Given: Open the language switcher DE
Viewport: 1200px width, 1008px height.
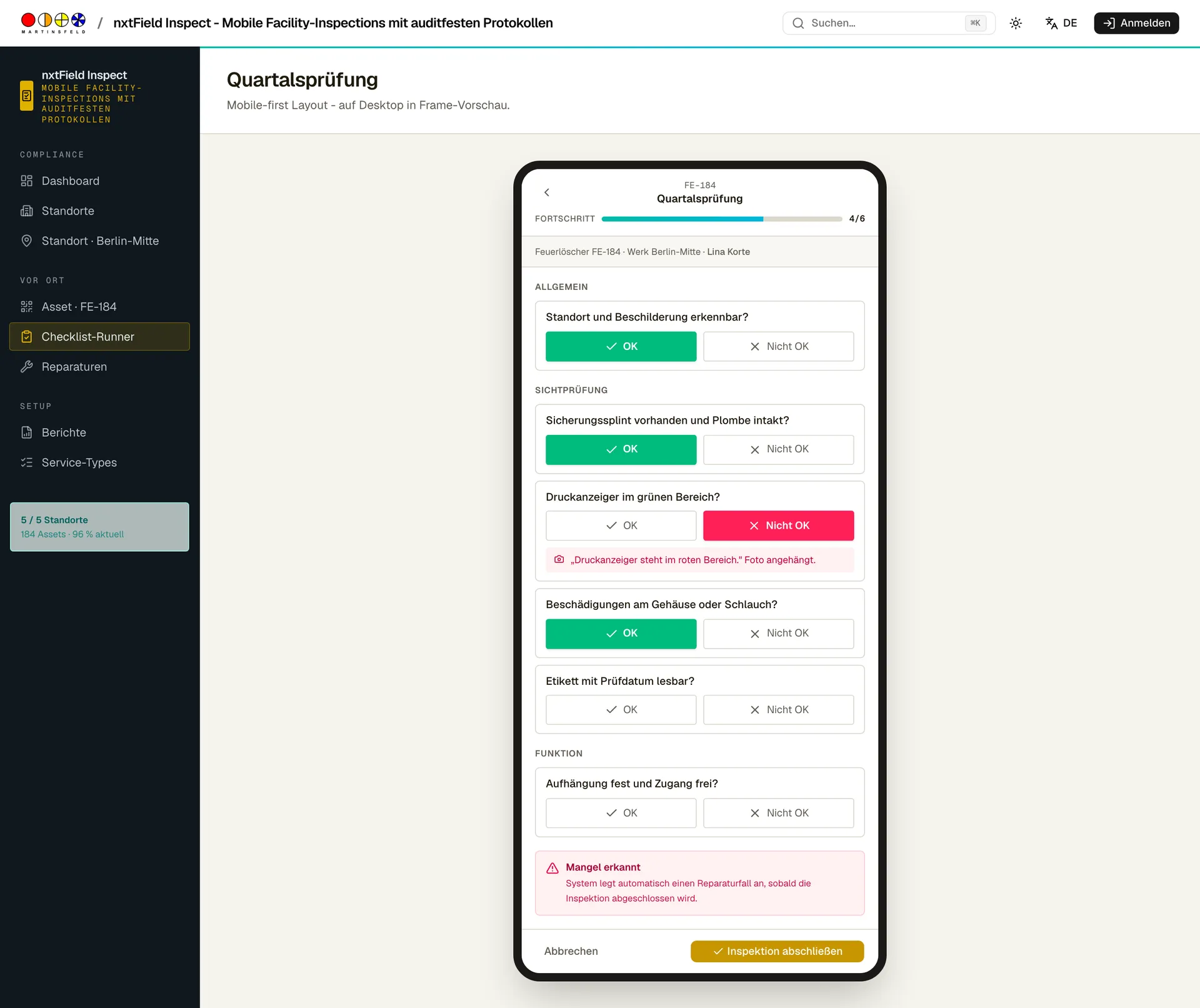Looking at the screenshot, I should click(x=1061, y=23).
